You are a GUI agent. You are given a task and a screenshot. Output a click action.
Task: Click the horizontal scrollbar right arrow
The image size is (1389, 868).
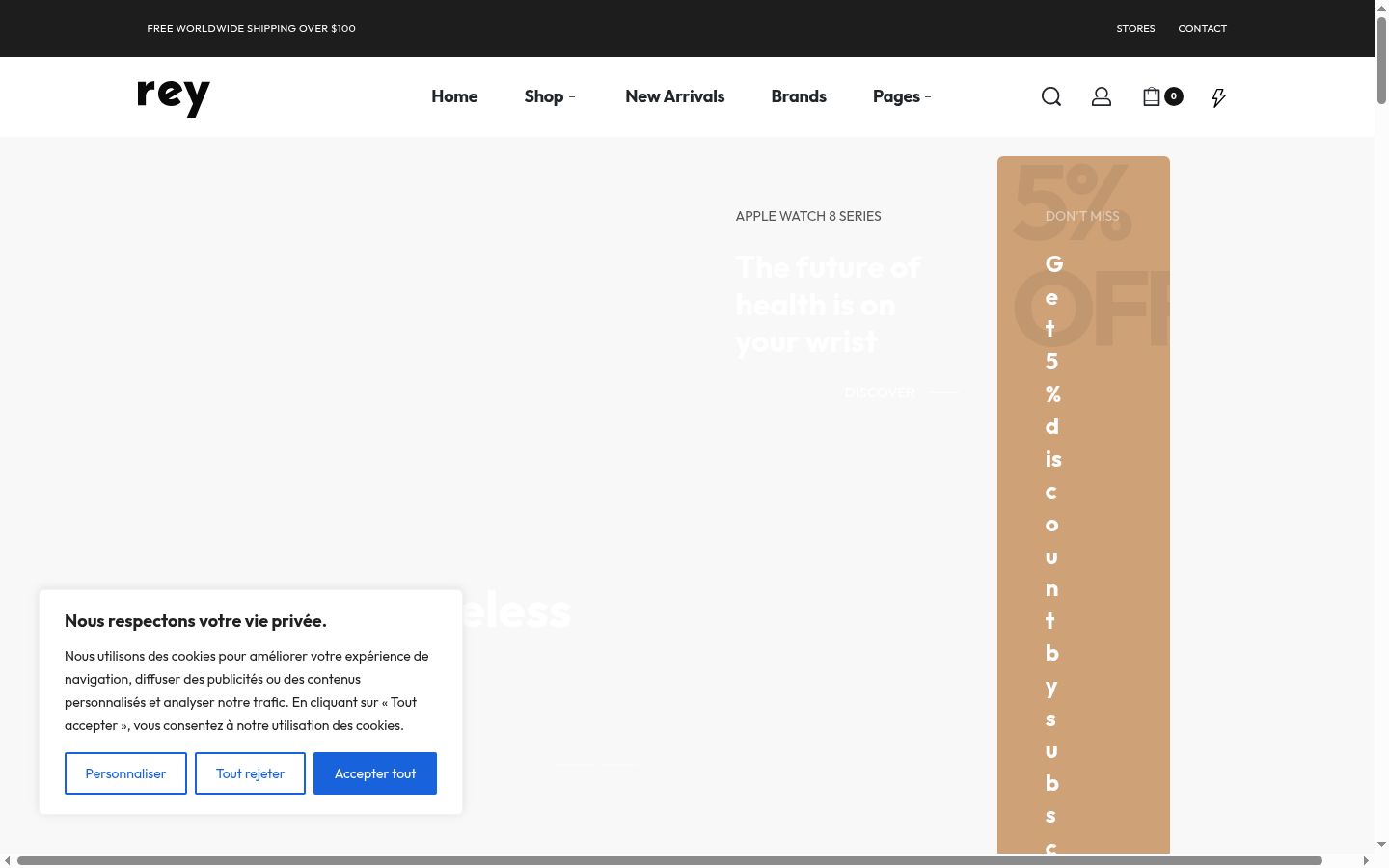pos(1366,860)
